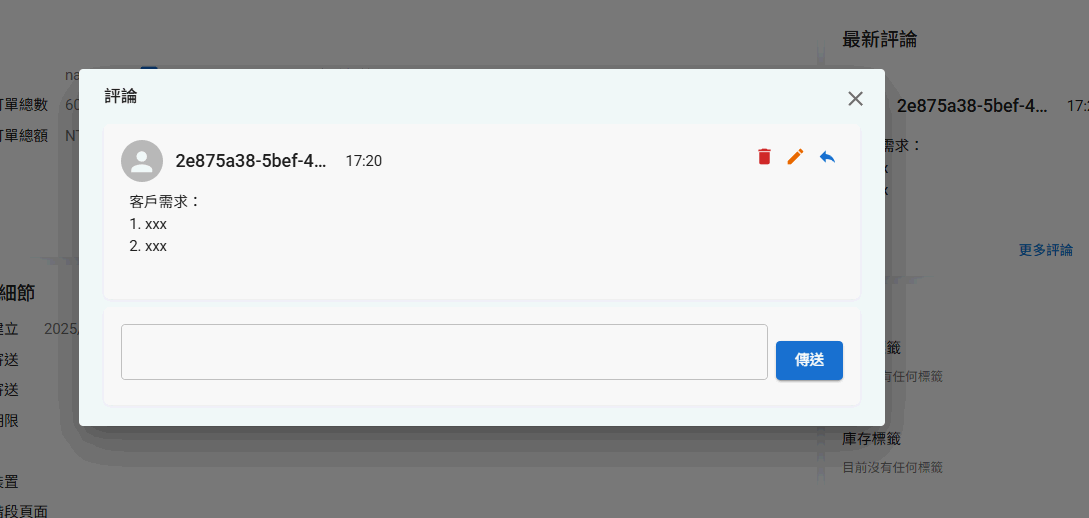Click the partially hidden 訂單總數 label
1089x518 pixels.
[x=24, y=105]
